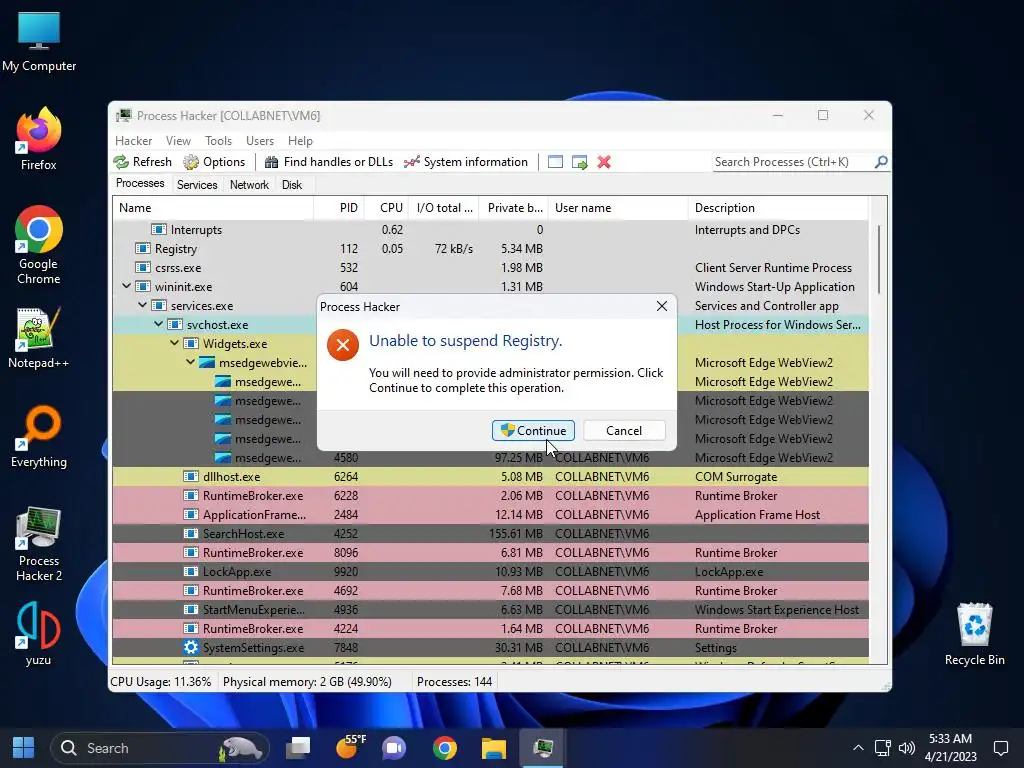This screenshot has height=768, width=1024.
Task: Select the StartMenuExperie... process row
Action: (490, 609)
